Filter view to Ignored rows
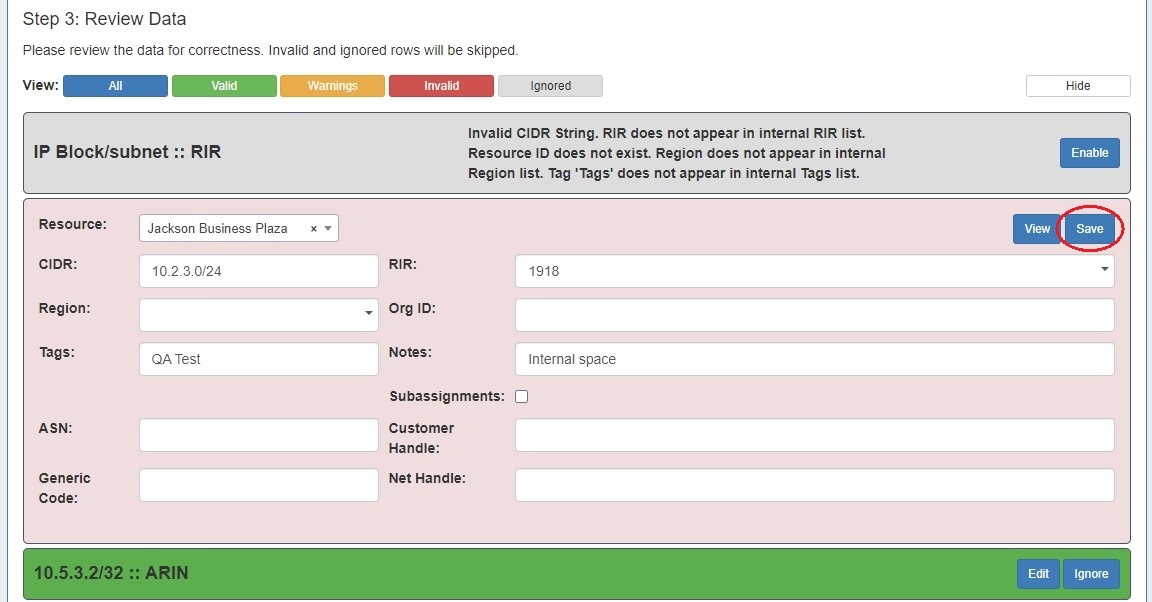Image resolution: width=1152 pixels, height=602 pixels. [550, 86]
